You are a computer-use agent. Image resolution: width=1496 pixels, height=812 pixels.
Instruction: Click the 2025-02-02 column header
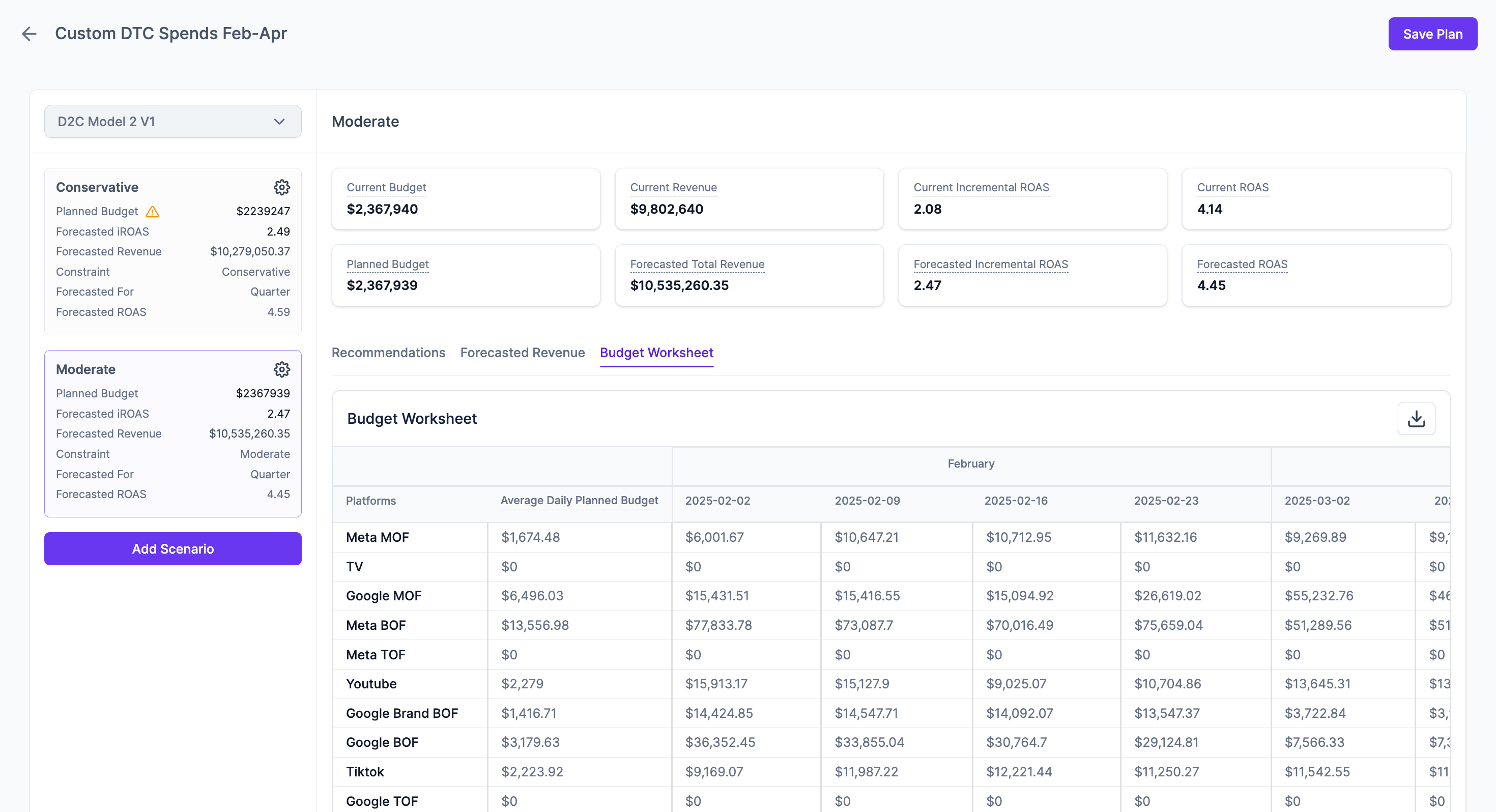pyautogui.click(x=717, y=501)
